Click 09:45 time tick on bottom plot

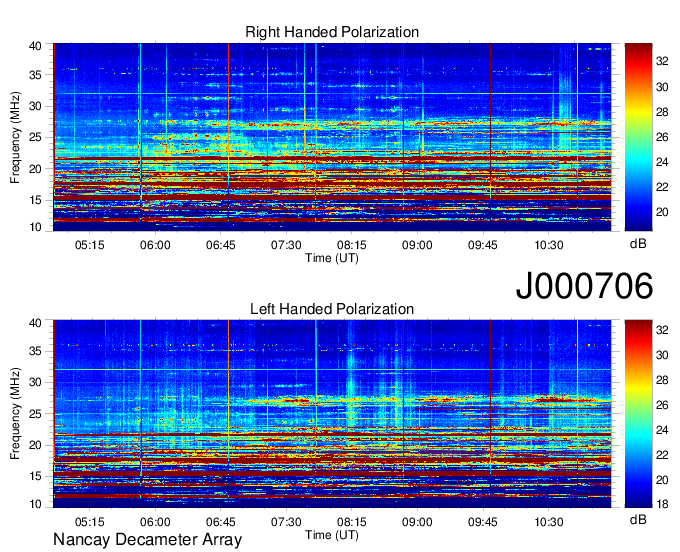pos(483,522)
